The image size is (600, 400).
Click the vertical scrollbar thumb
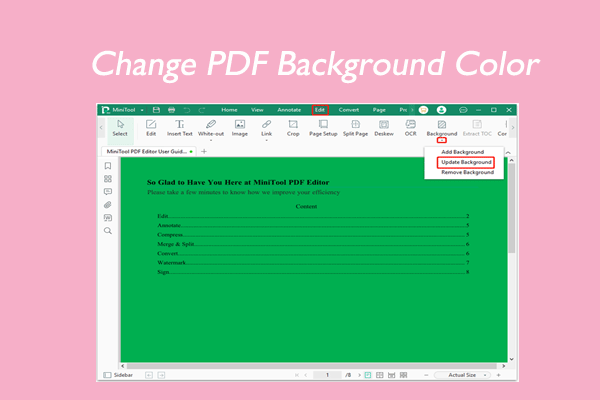512,208
